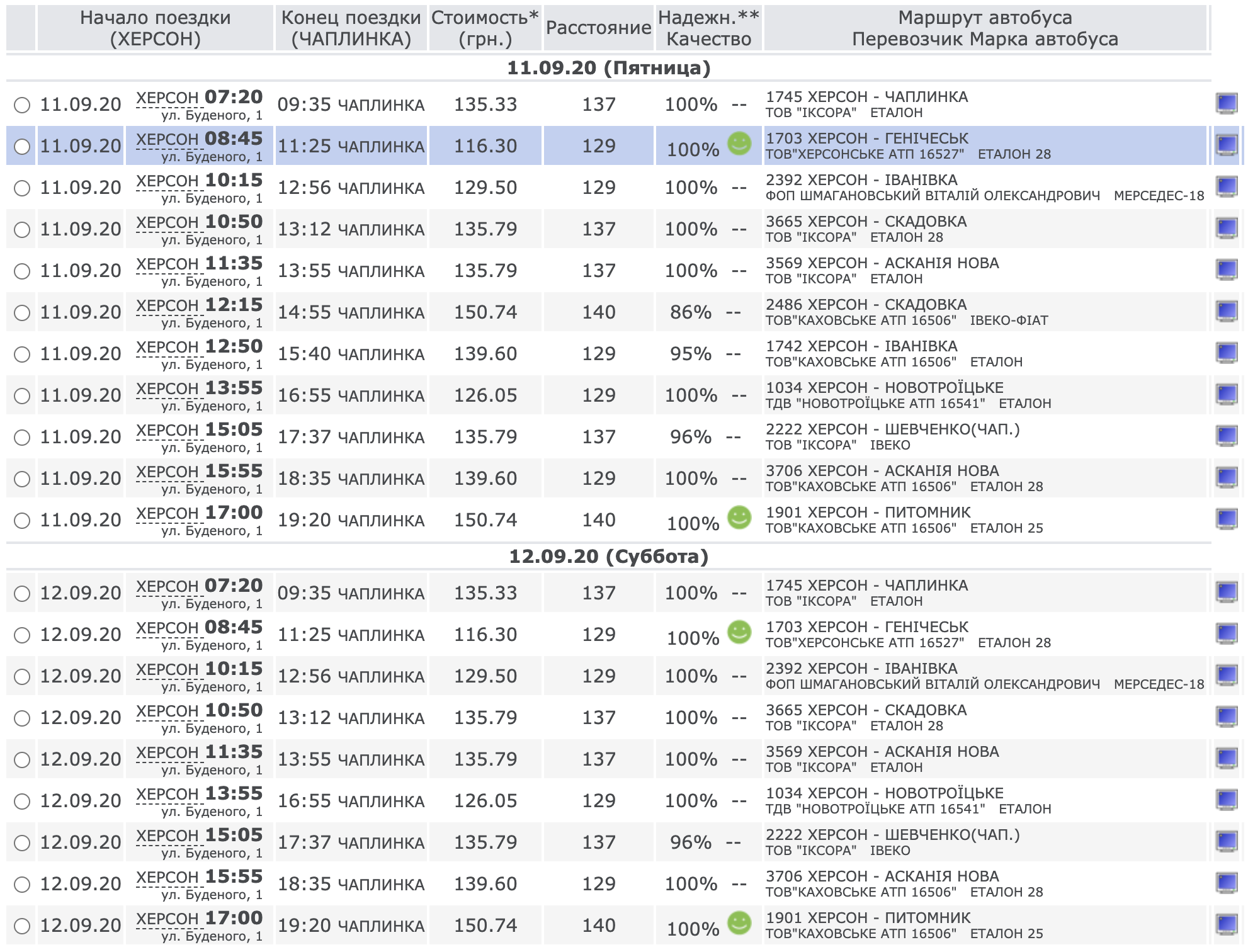Click green smiley on 12.09.20 17:00 row
Screen dimensions: 1248x952
click(x=739, y=923)
